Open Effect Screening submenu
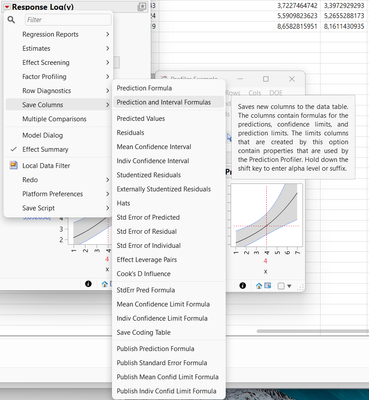Viewport: 369px width, 400px height. click(x=58, y=63)
